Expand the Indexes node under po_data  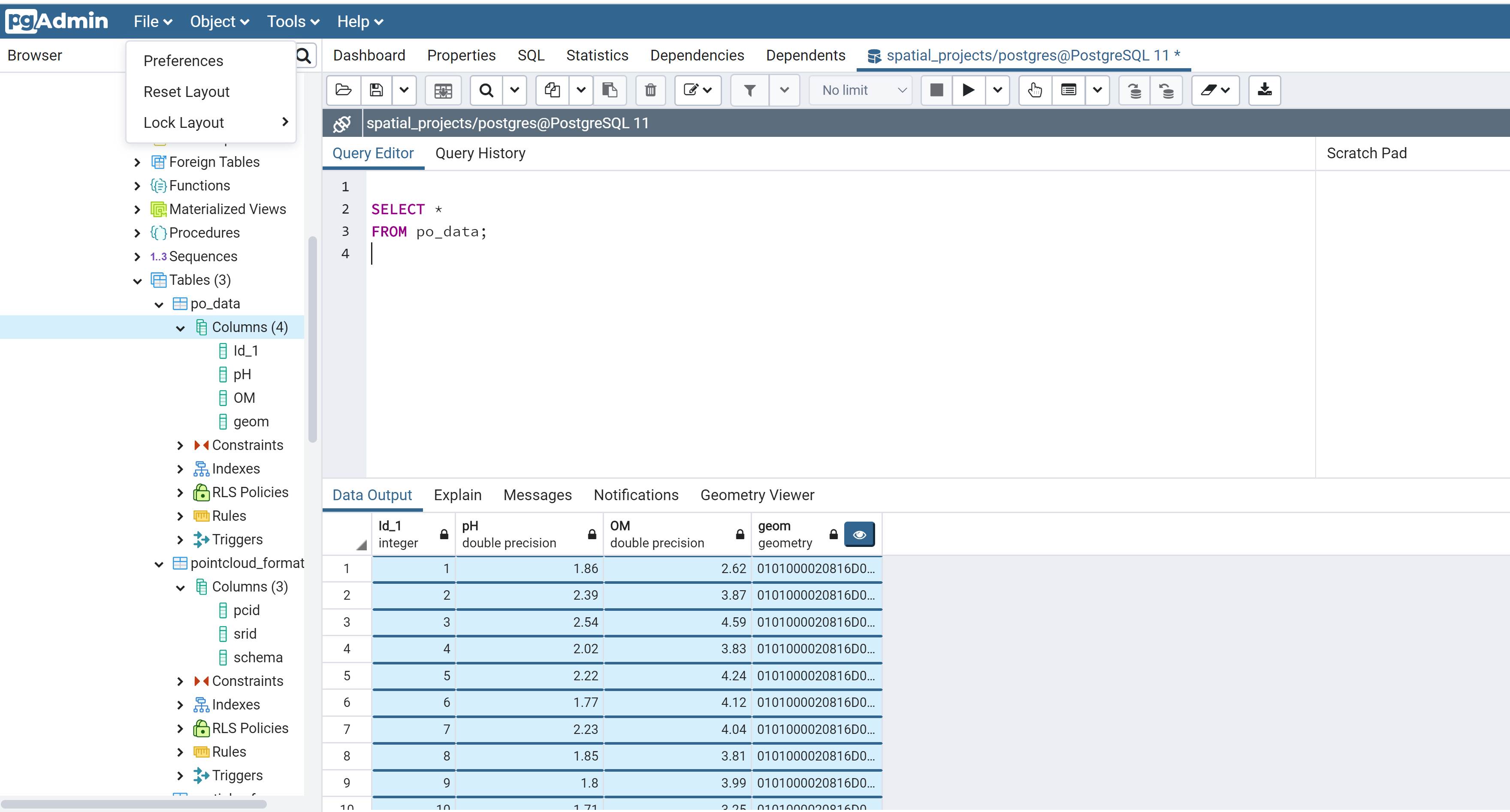tap(180, 468)
